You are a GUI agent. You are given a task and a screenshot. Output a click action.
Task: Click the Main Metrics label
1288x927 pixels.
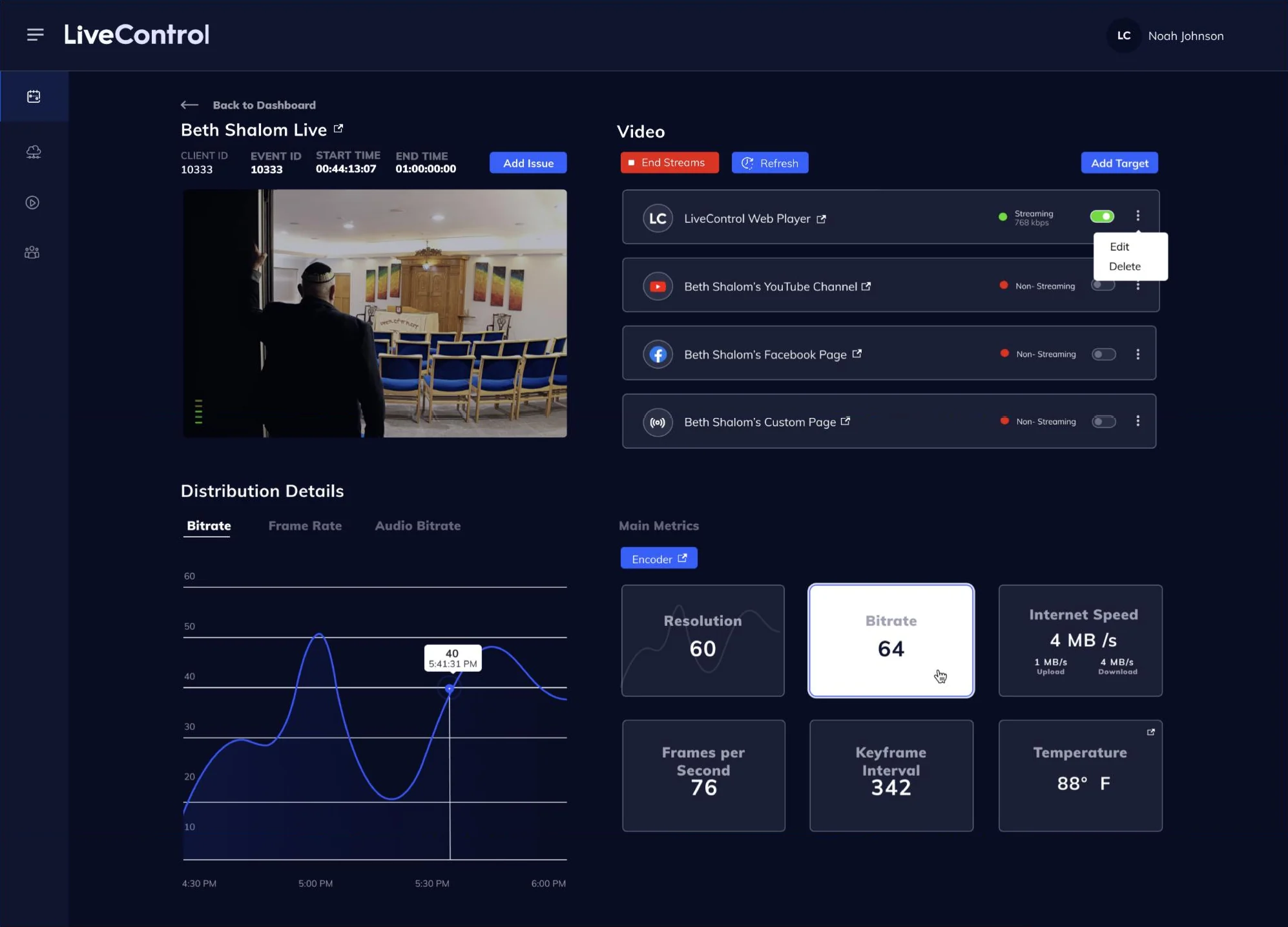point(659,526)
